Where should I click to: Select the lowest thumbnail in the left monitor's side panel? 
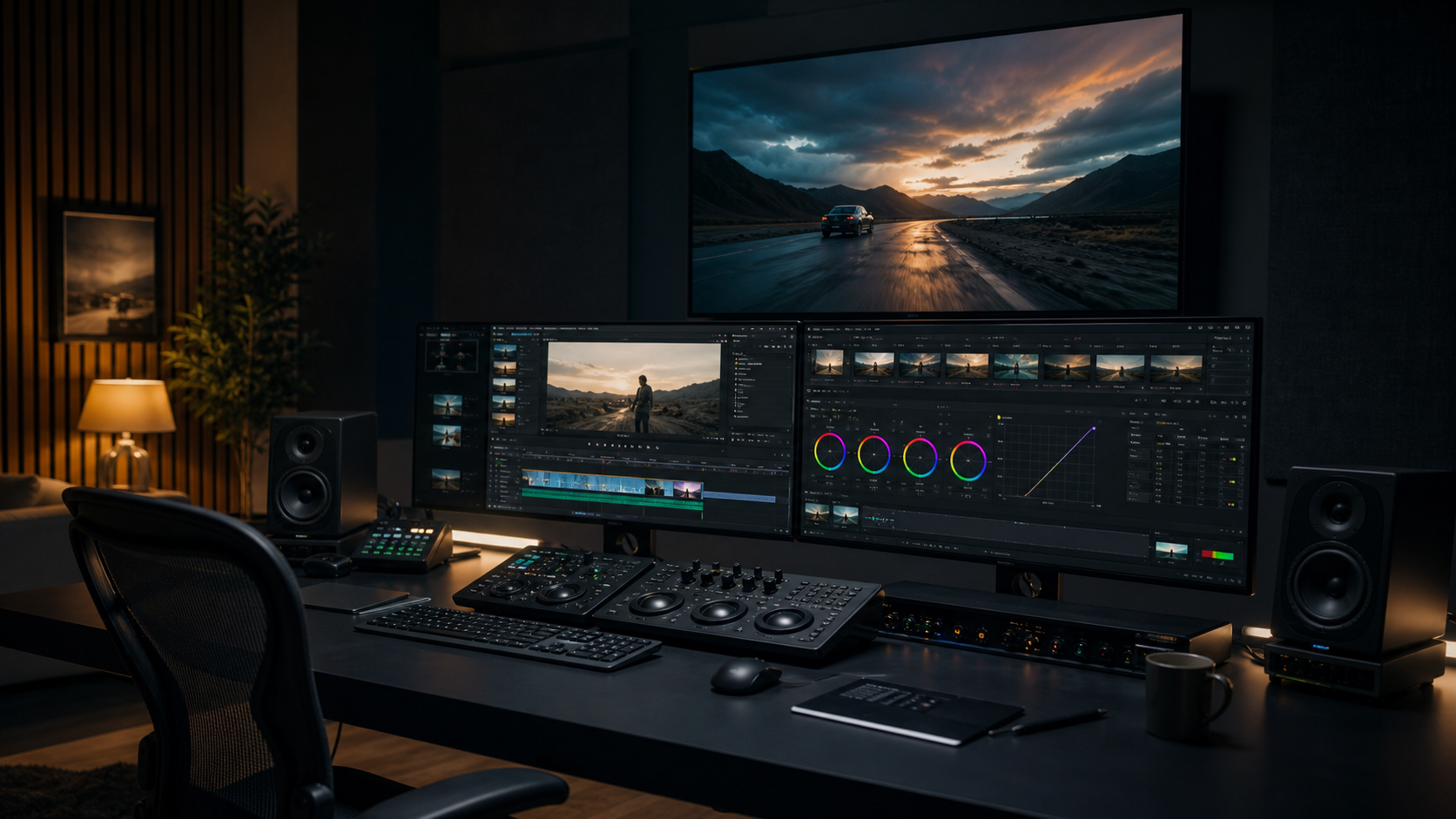coord(446,479)
